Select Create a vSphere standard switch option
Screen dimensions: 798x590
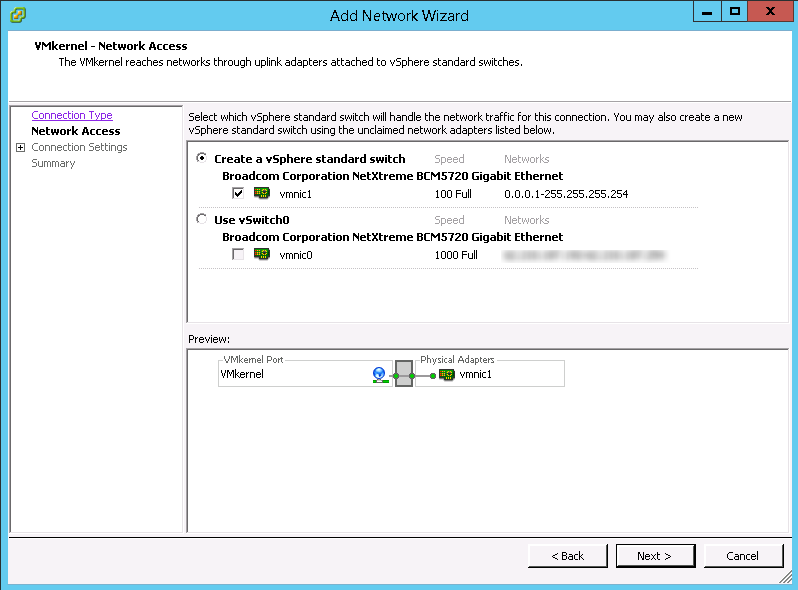pos(203,159)
